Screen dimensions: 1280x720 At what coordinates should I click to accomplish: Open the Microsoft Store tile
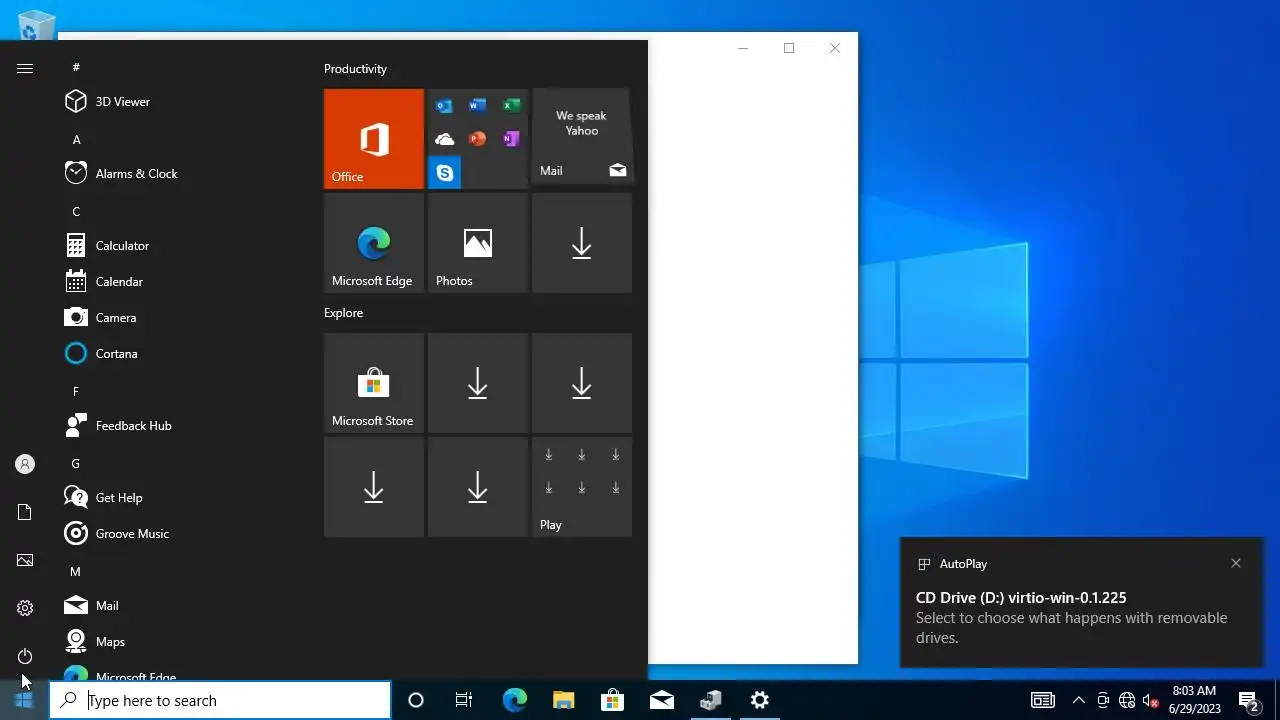[374, 383]
